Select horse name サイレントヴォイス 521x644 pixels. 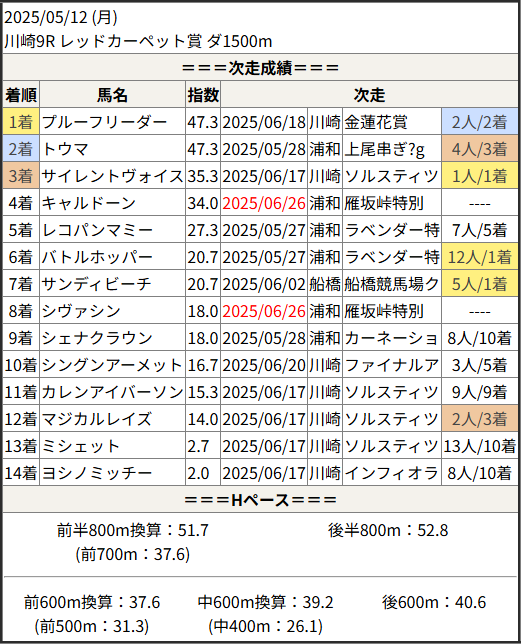point(112,176)
